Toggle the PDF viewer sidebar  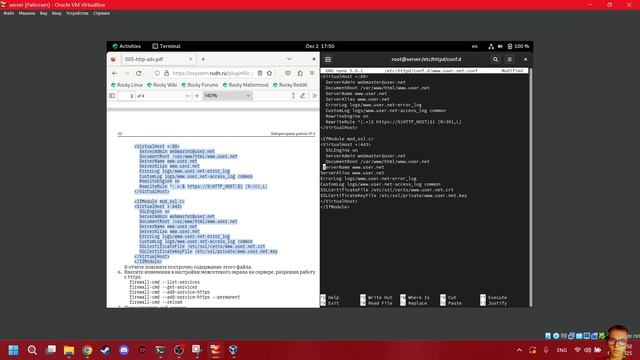[112, 96]
